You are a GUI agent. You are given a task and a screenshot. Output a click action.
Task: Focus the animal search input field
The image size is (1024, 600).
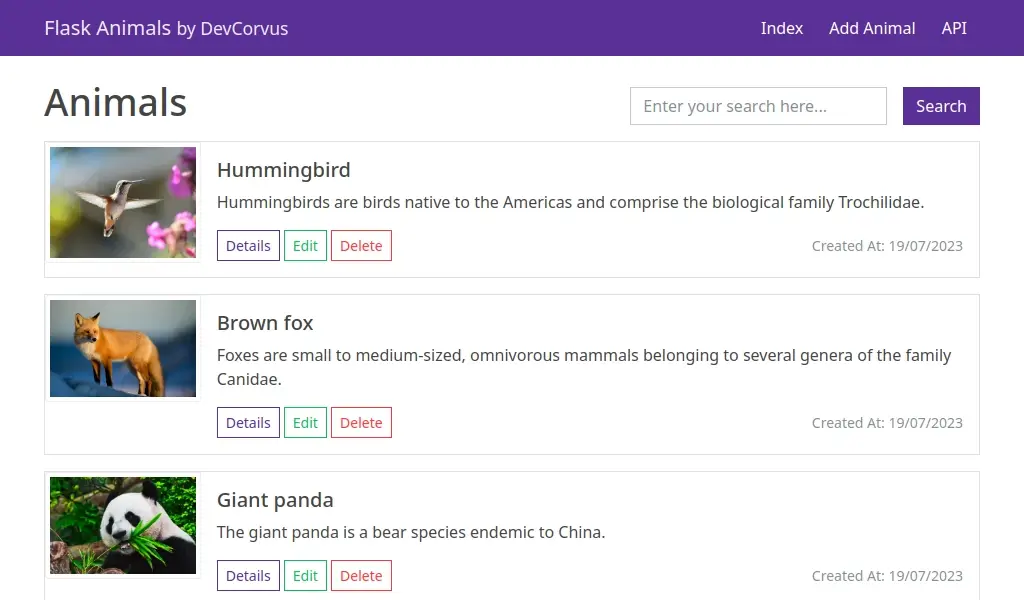point(758,106)
